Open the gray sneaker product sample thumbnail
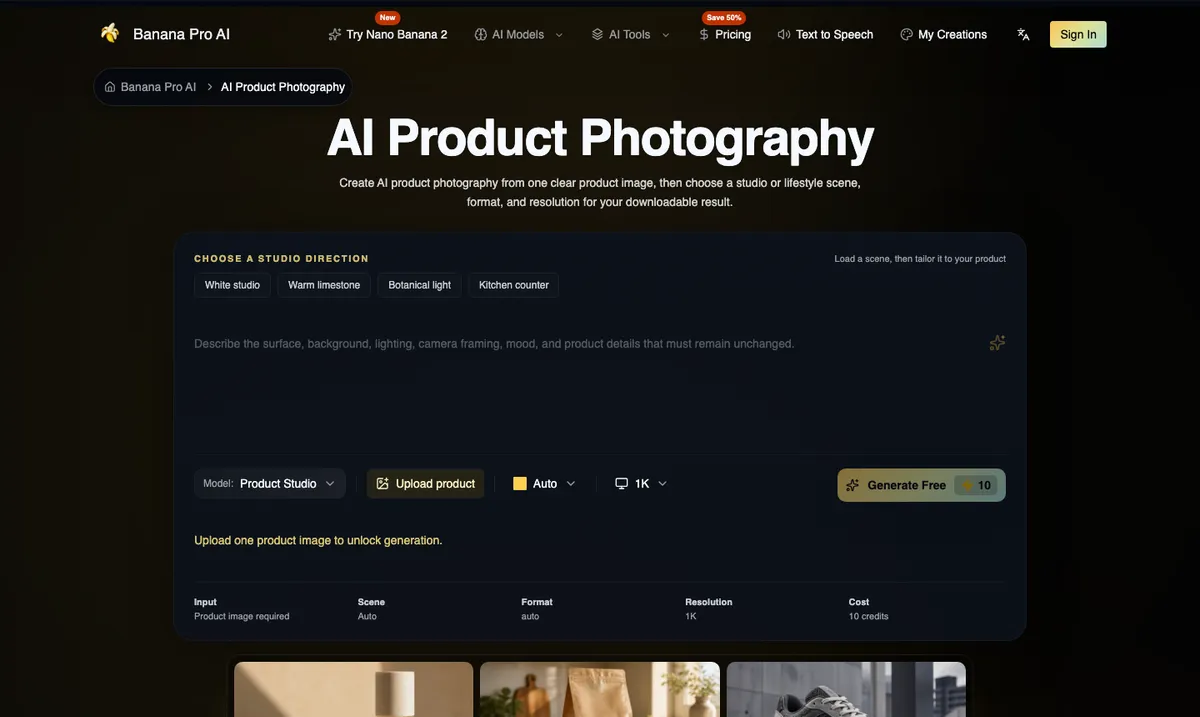Screen dimensions: 1200x717 [846, 689]
